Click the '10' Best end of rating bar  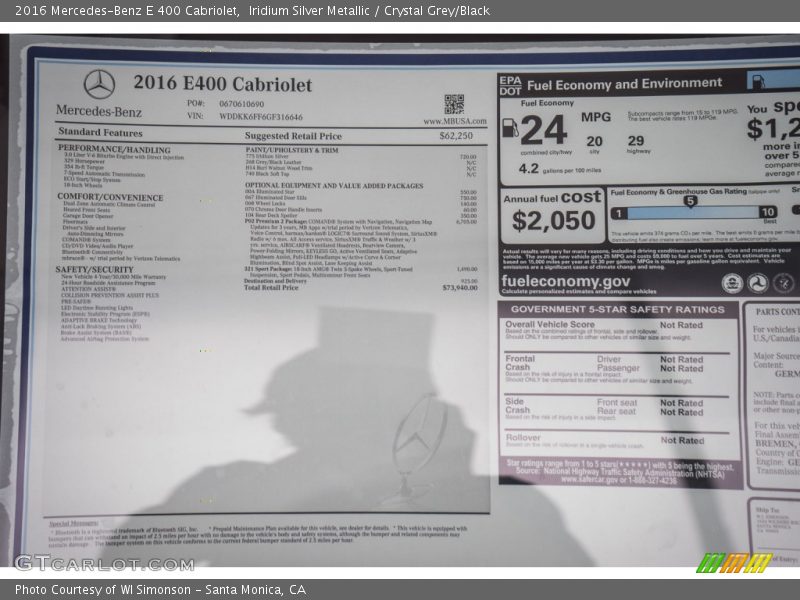pyautogui.click(x=767, y=212)
